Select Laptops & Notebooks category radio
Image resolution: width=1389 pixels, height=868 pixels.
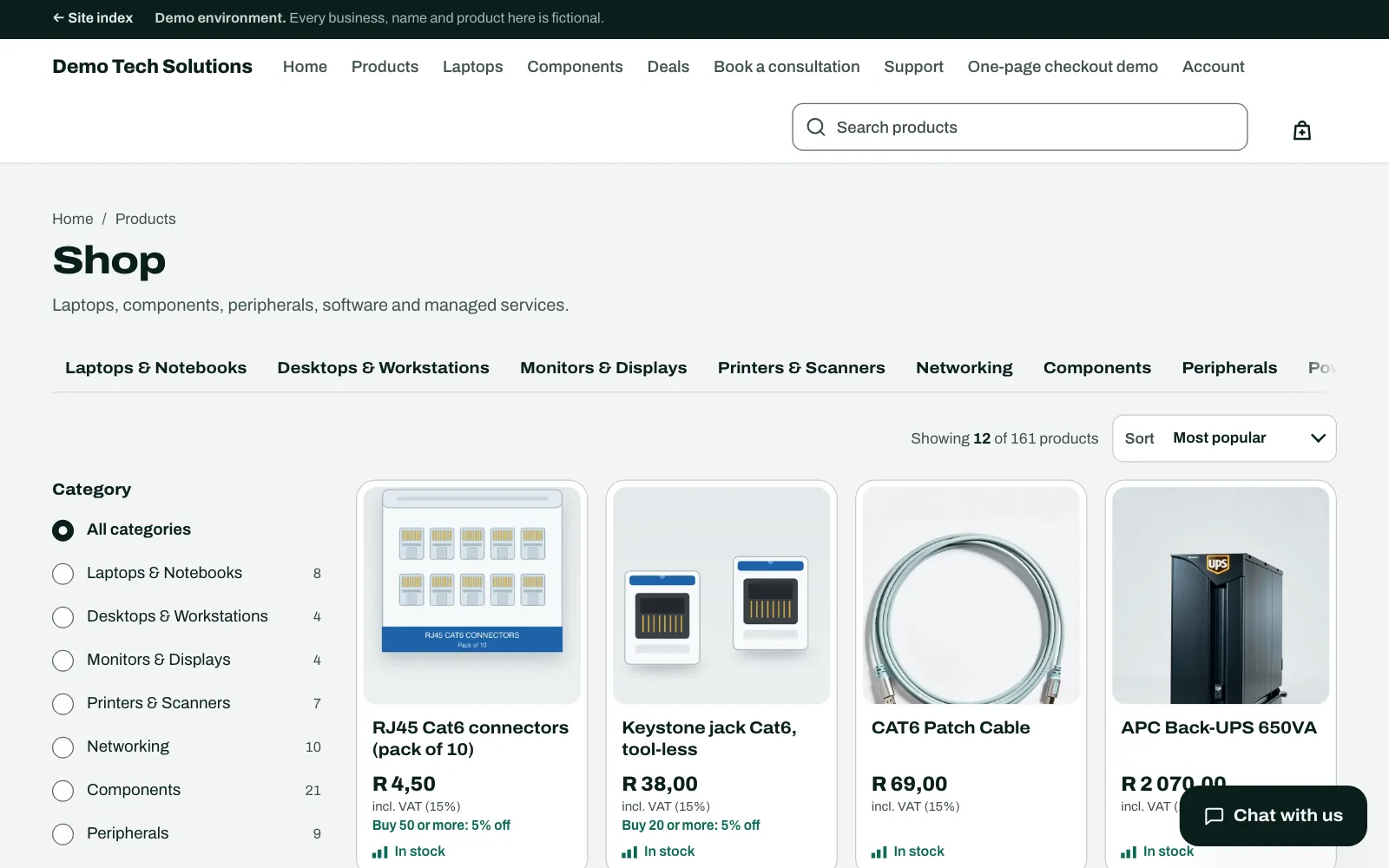[63, 574]
